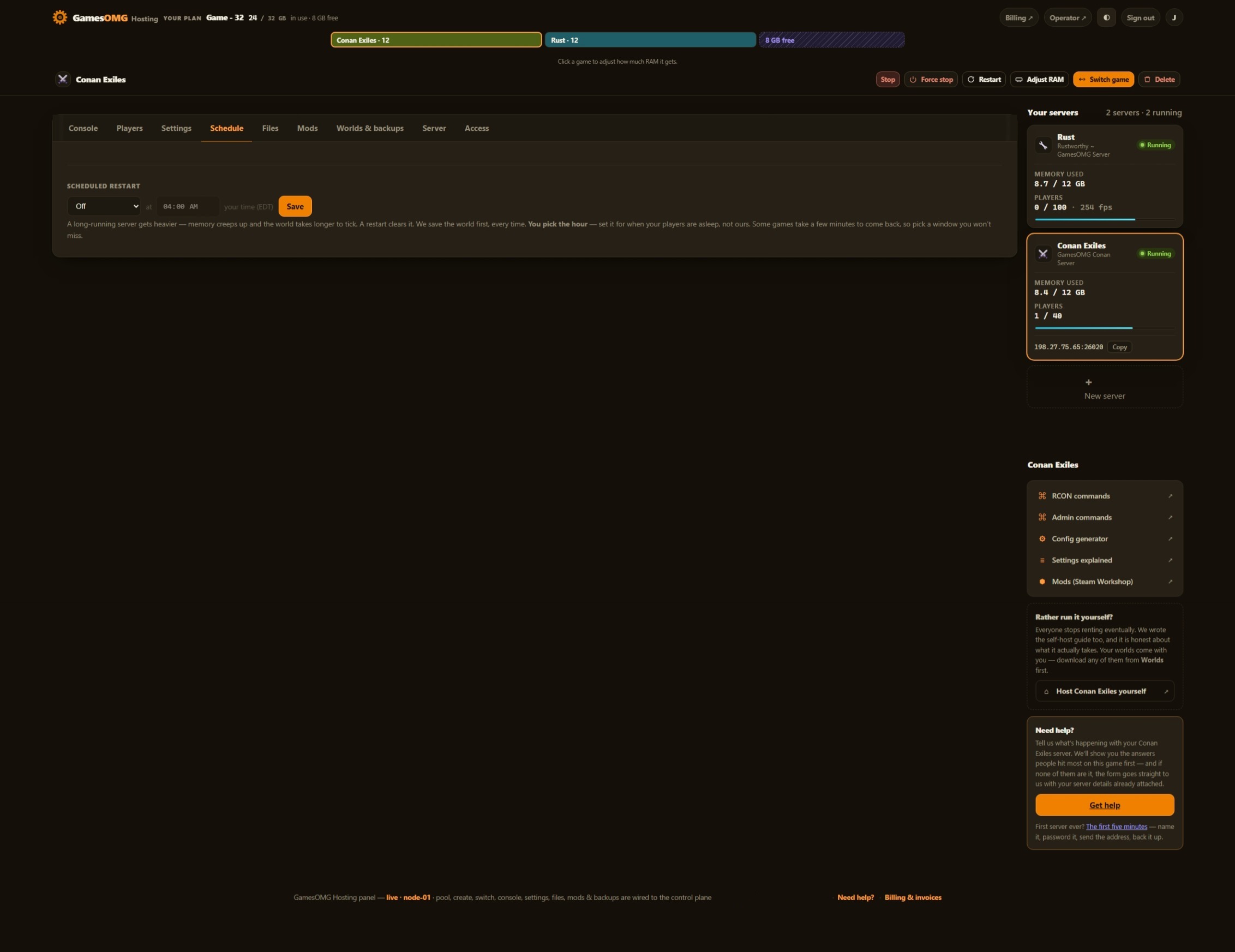Click the Conan Exiles crossed-swords header icon
Screen dimensions: 1235x952
point(63,79)
